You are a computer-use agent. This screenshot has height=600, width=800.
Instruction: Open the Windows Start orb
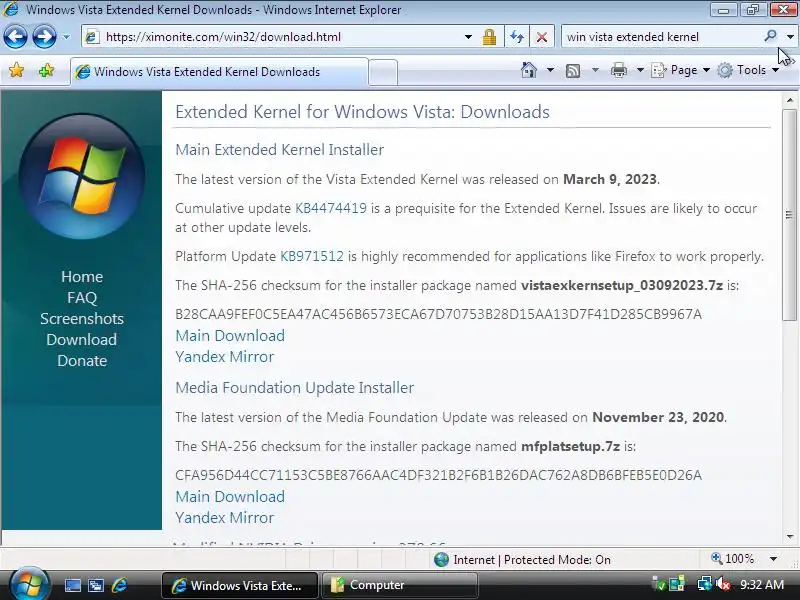(x=28, y=584)
